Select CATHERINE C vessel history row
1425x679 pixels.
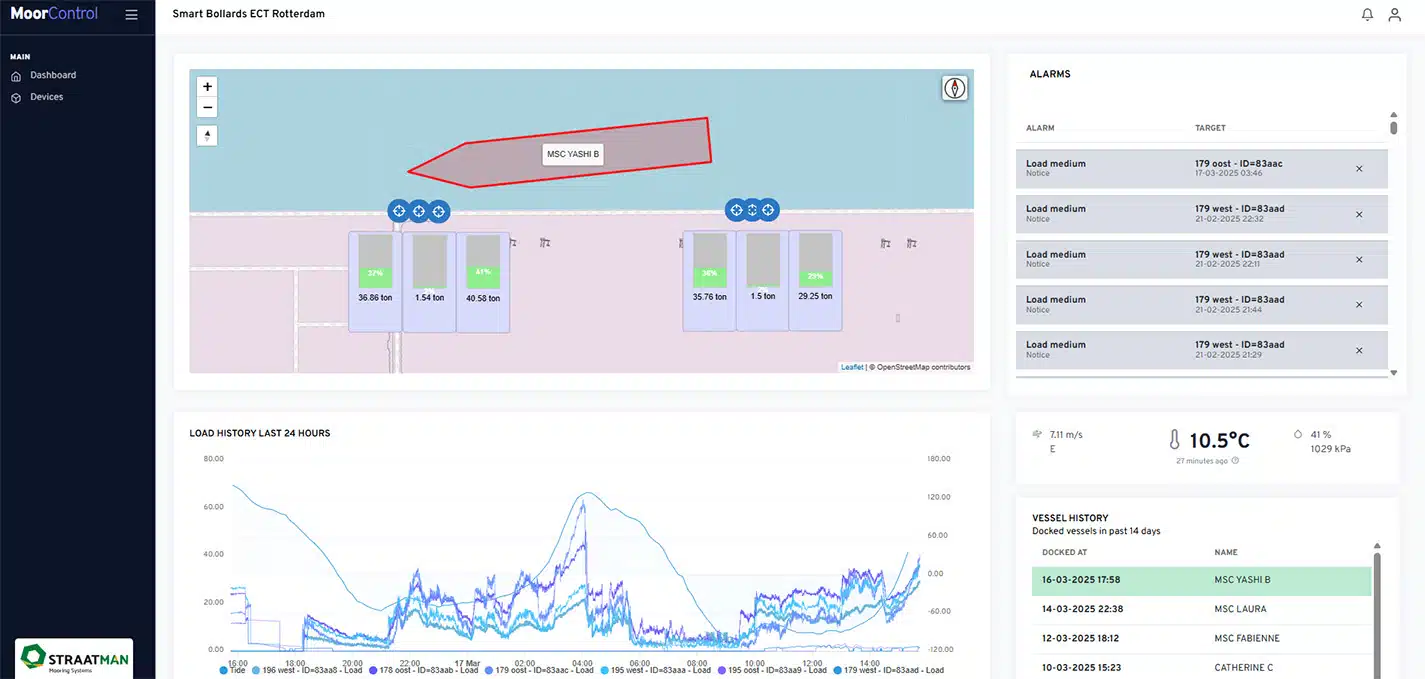point(1201,667)
